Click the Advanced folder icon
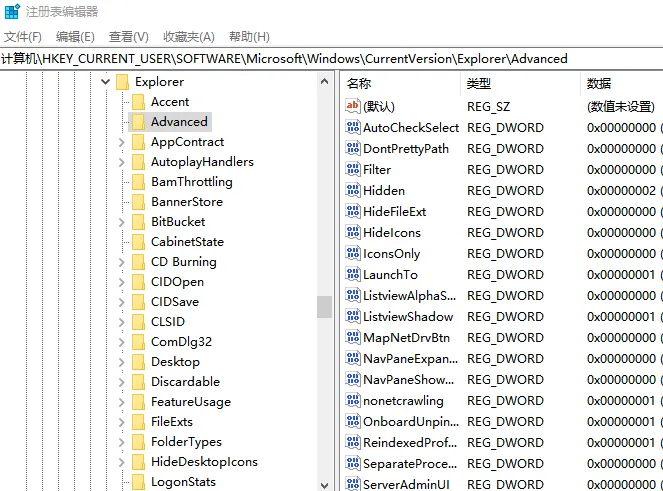The width and height of the screenshot is (663, 491). click(138, 122)
